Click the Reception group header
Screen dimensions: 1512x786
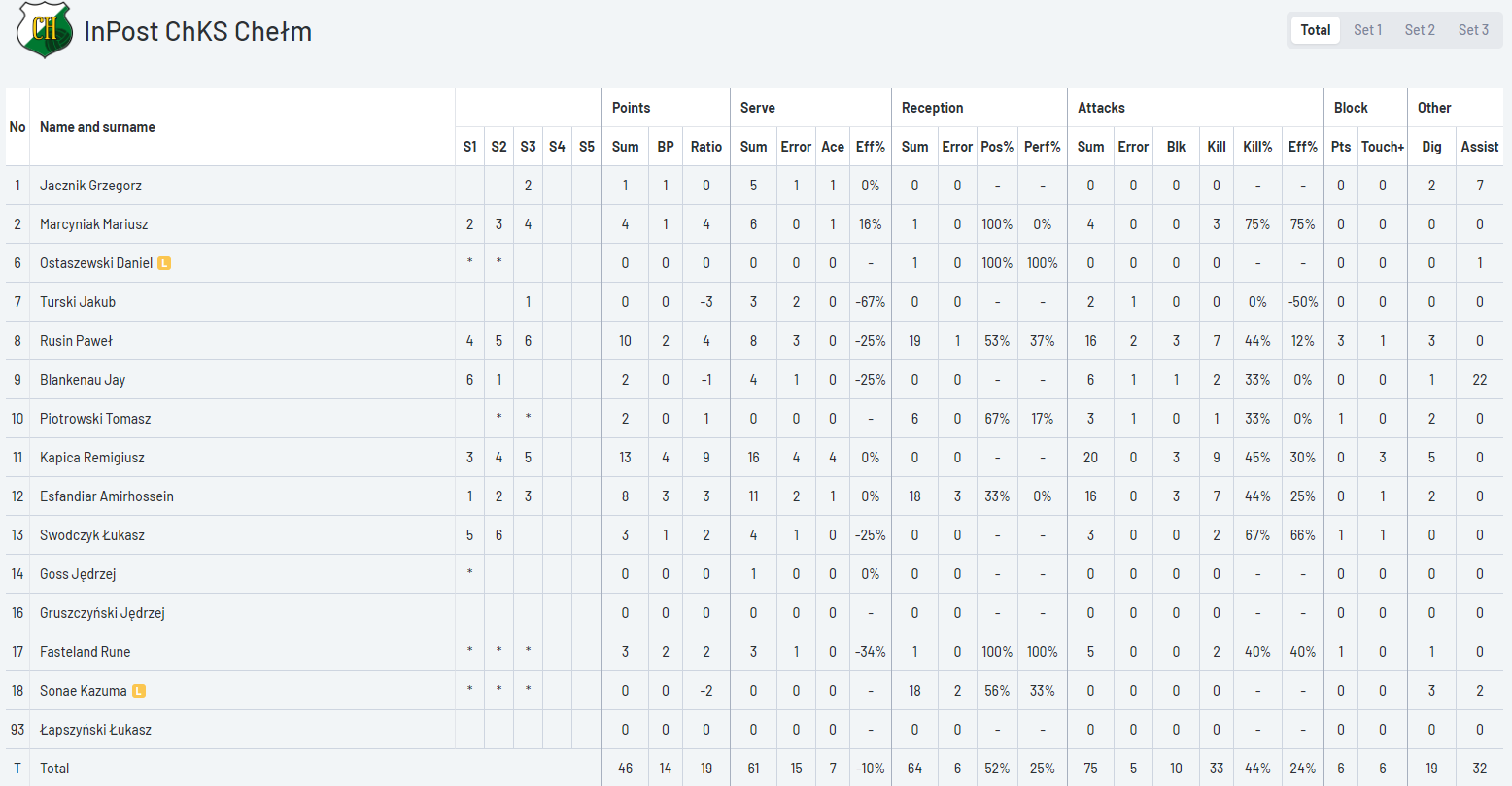point(932,108)
